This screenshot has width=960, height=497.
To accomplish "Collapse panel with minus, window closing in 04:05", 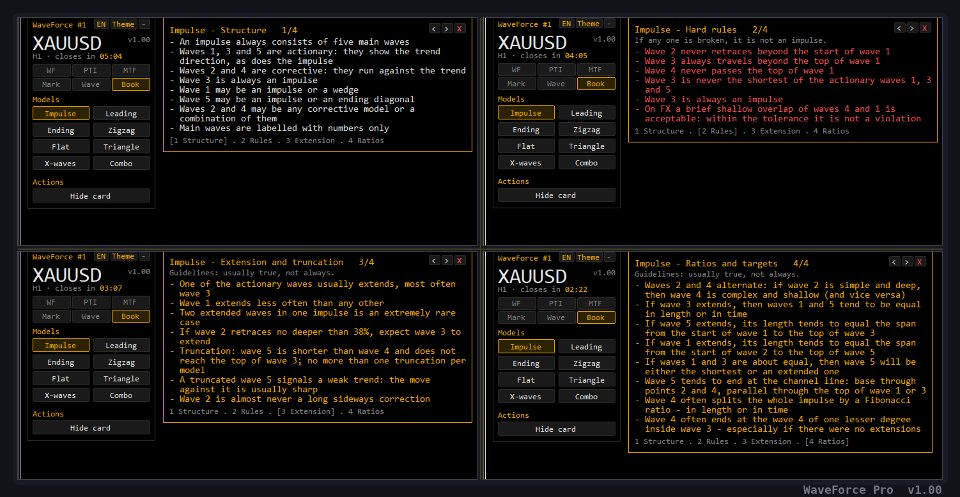I will (609, 24).
